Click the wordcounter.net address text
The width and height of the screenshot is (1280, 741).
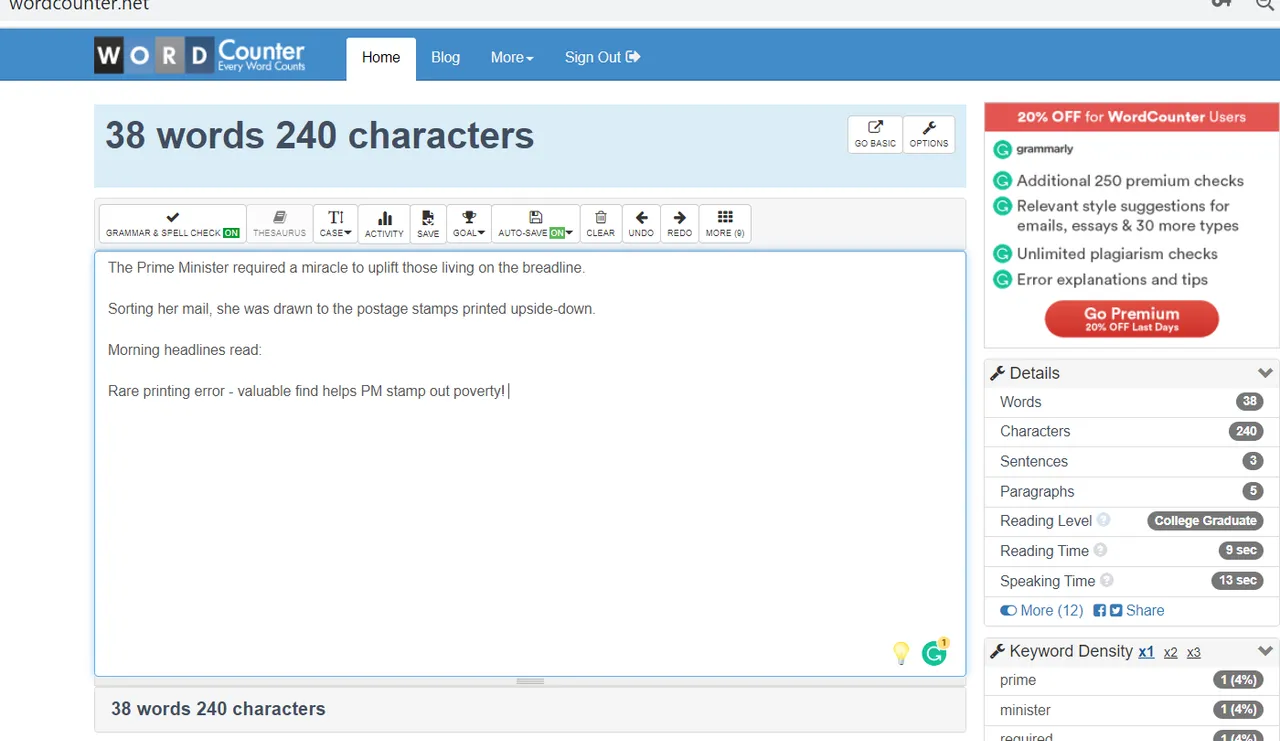[x=79, y=5]
